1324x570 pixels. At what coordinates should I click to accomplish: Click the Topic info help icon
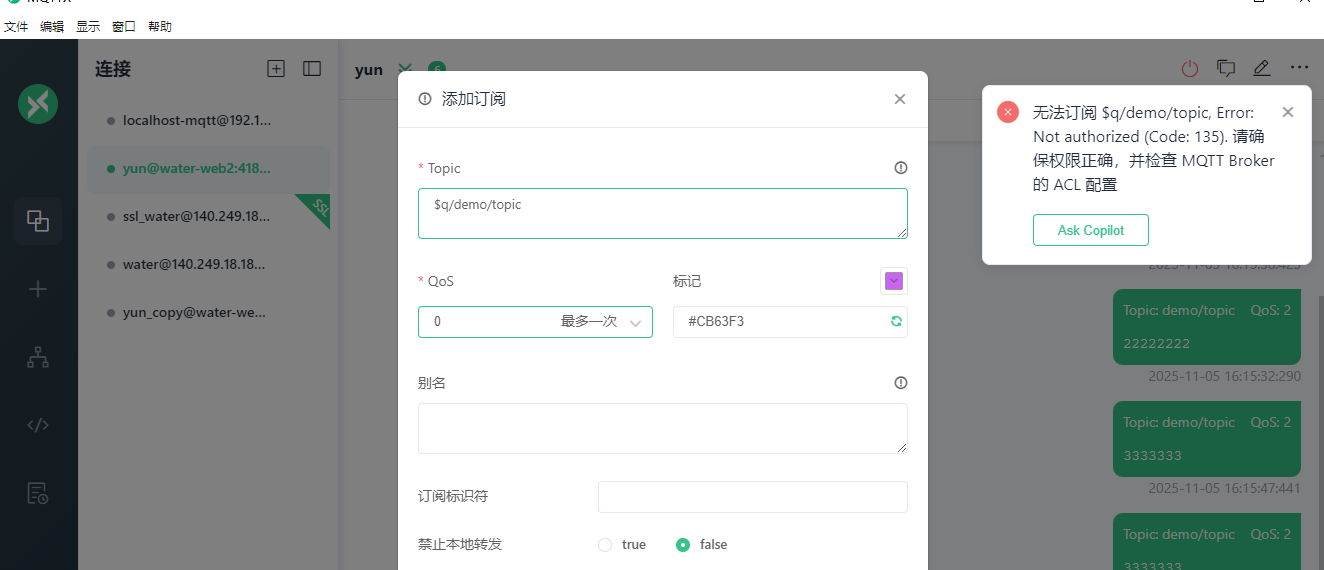(900, 168)
